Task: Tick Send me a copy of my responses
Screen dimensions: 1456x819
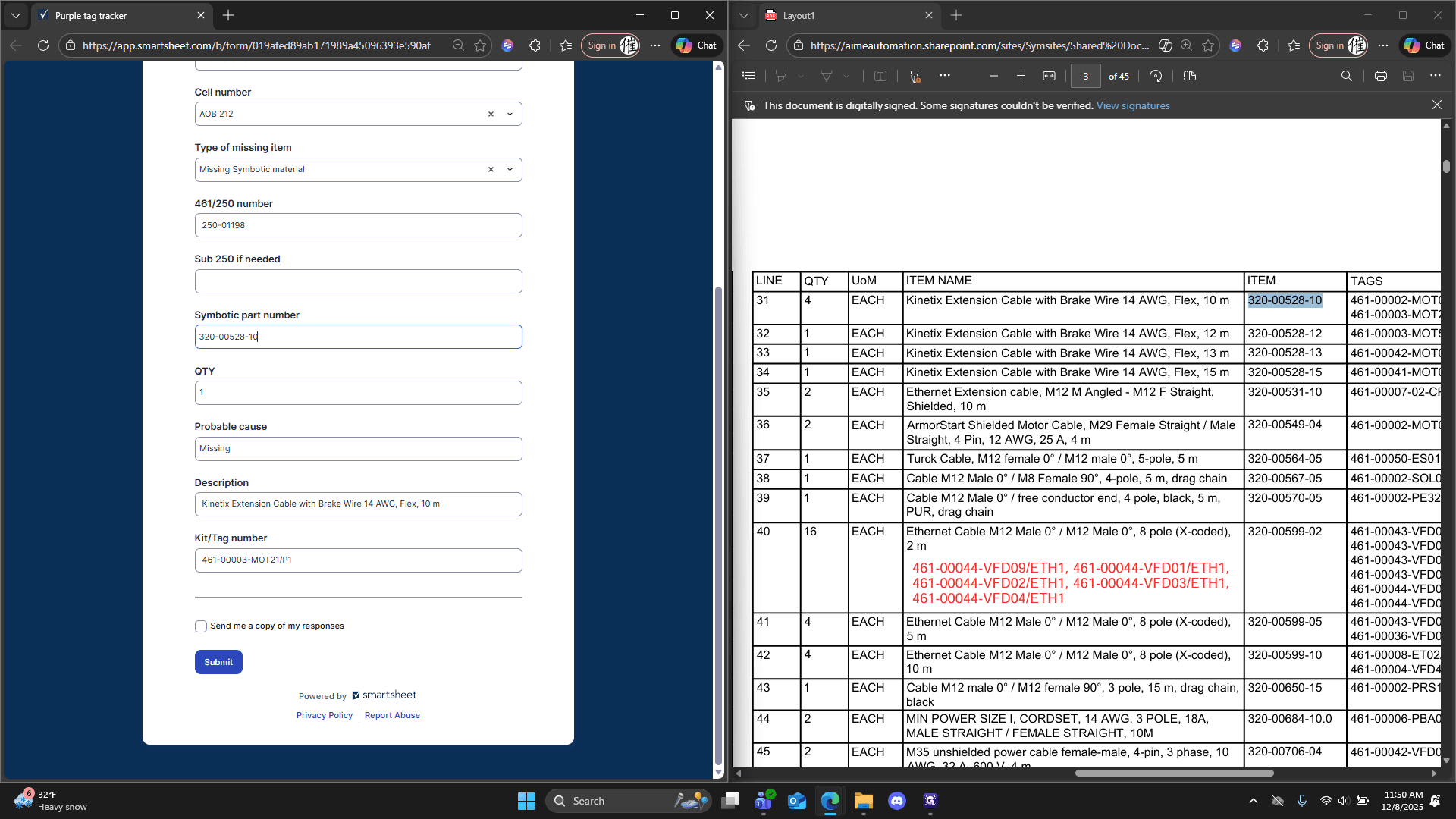Action: coord(201,626)
